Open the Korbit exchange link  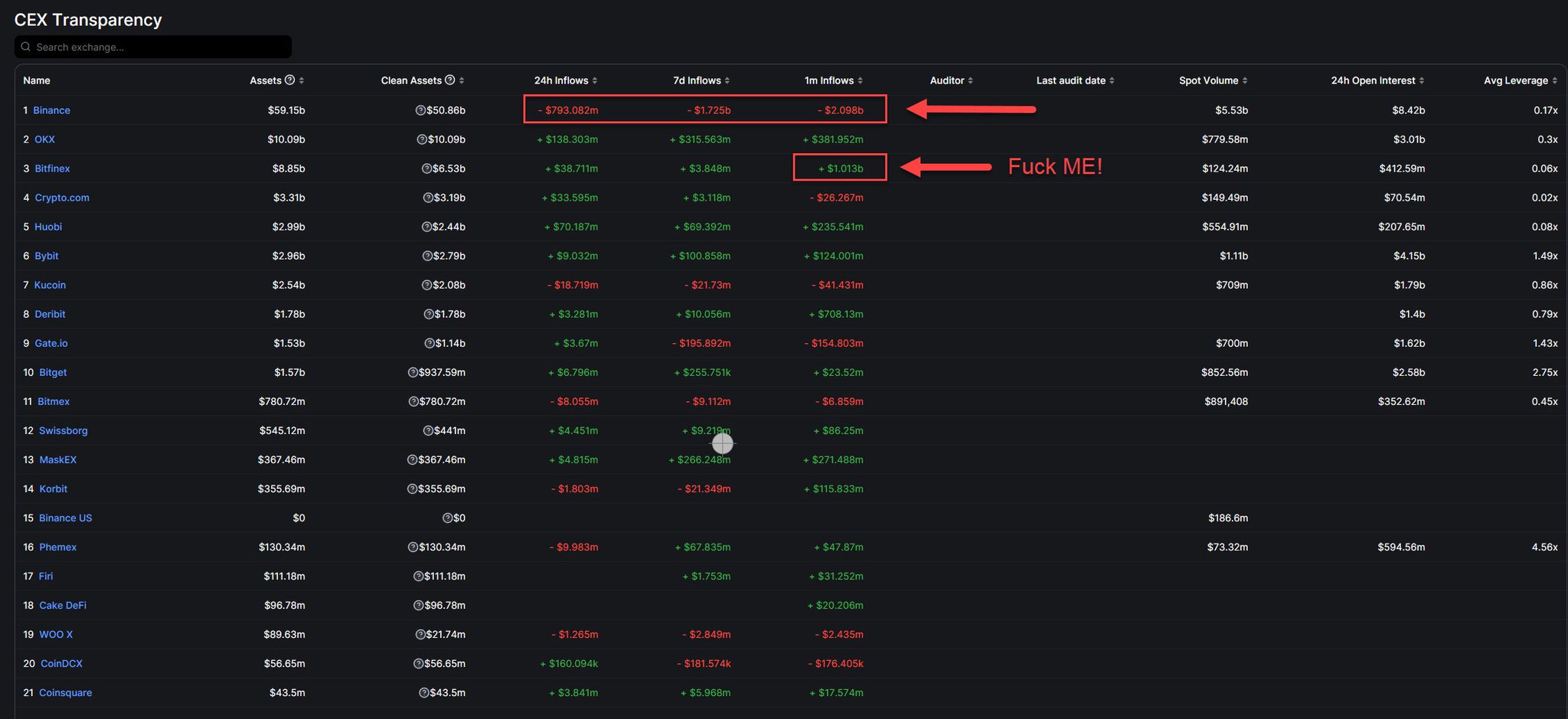pyautogui.click(x=54, y=489)
